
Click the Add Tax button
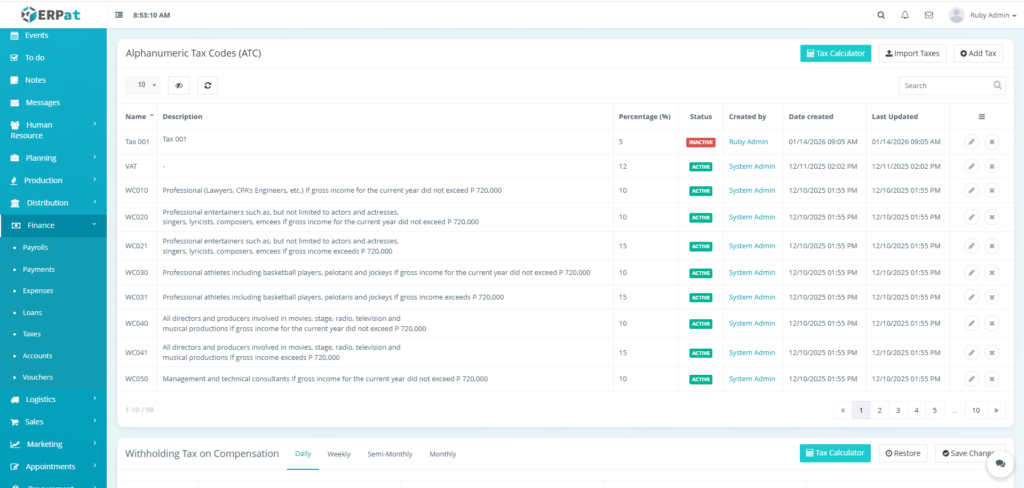[x=977, y=53]
